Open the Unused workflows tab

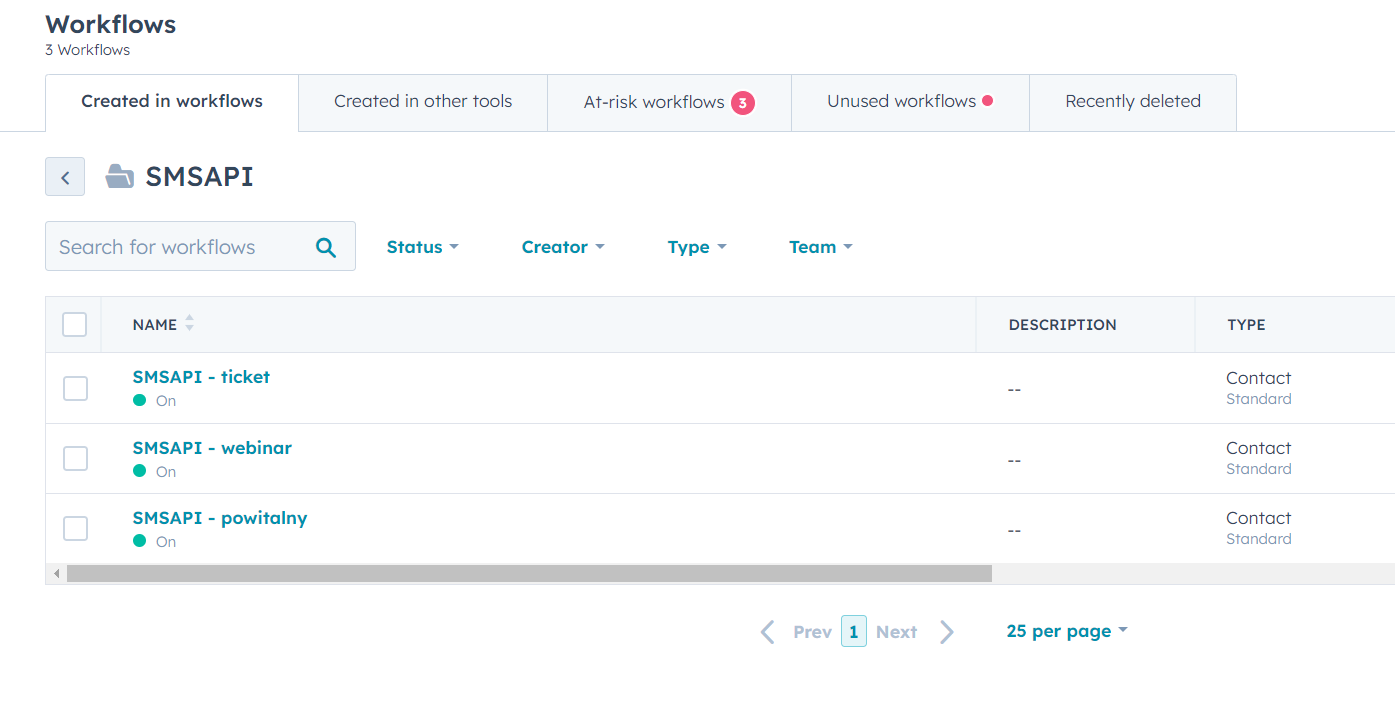point(910,102)
